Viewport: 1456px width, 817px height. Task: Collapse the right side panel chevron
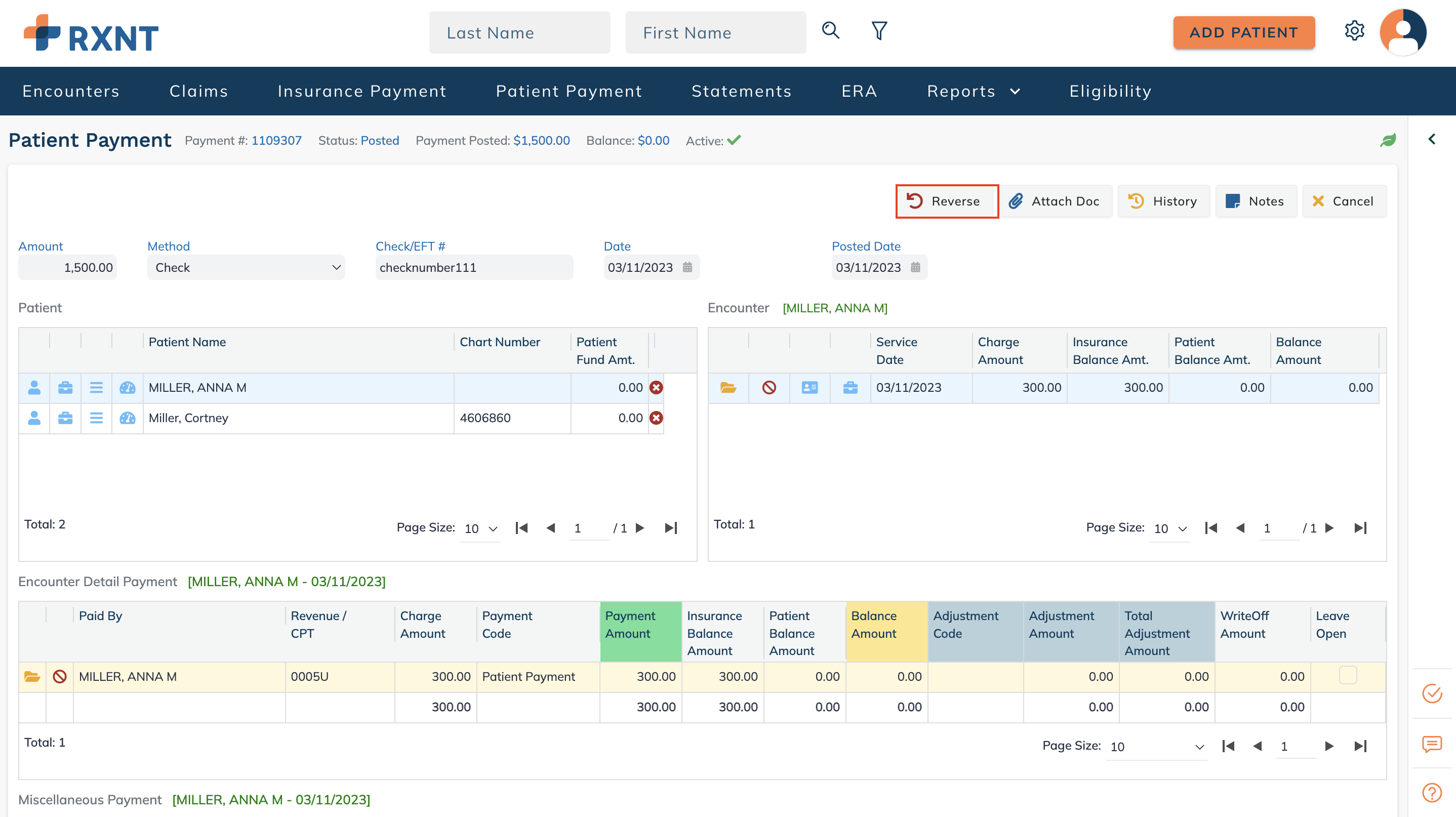pyautogui.click(x=1432, y=139)
